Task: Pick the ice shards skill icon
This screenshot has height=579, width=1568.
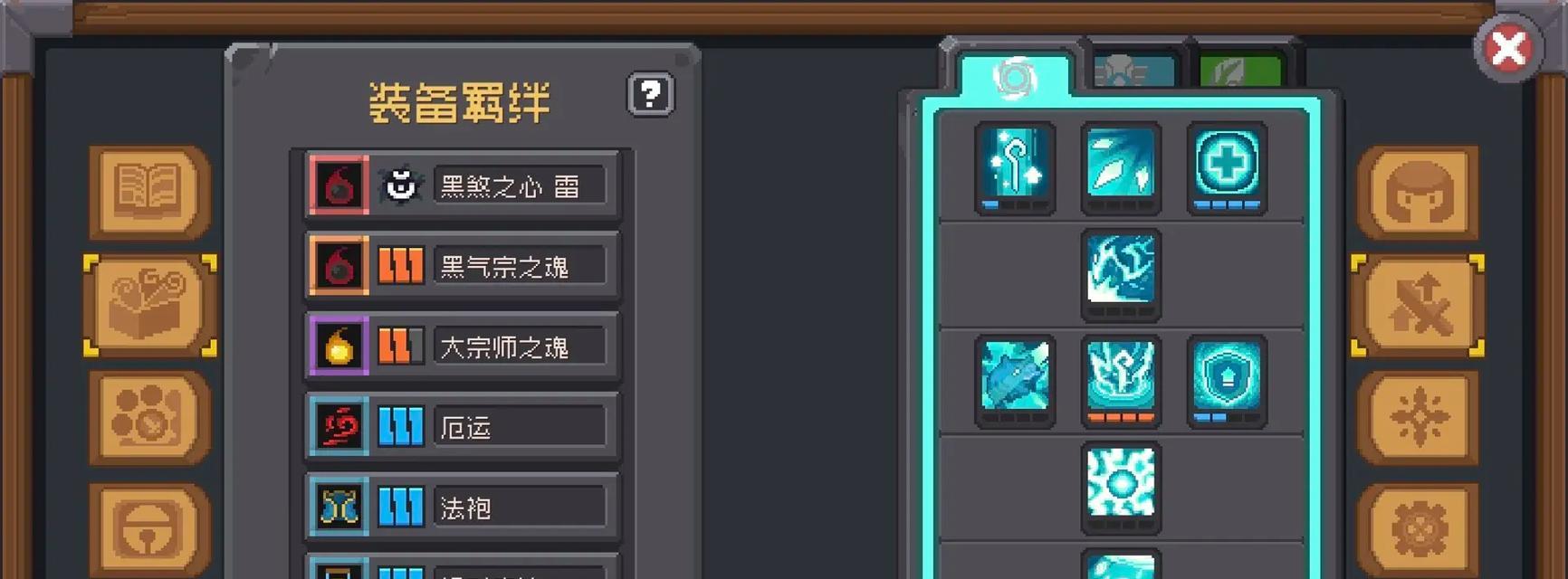Action: click(x=1121, y=168)
